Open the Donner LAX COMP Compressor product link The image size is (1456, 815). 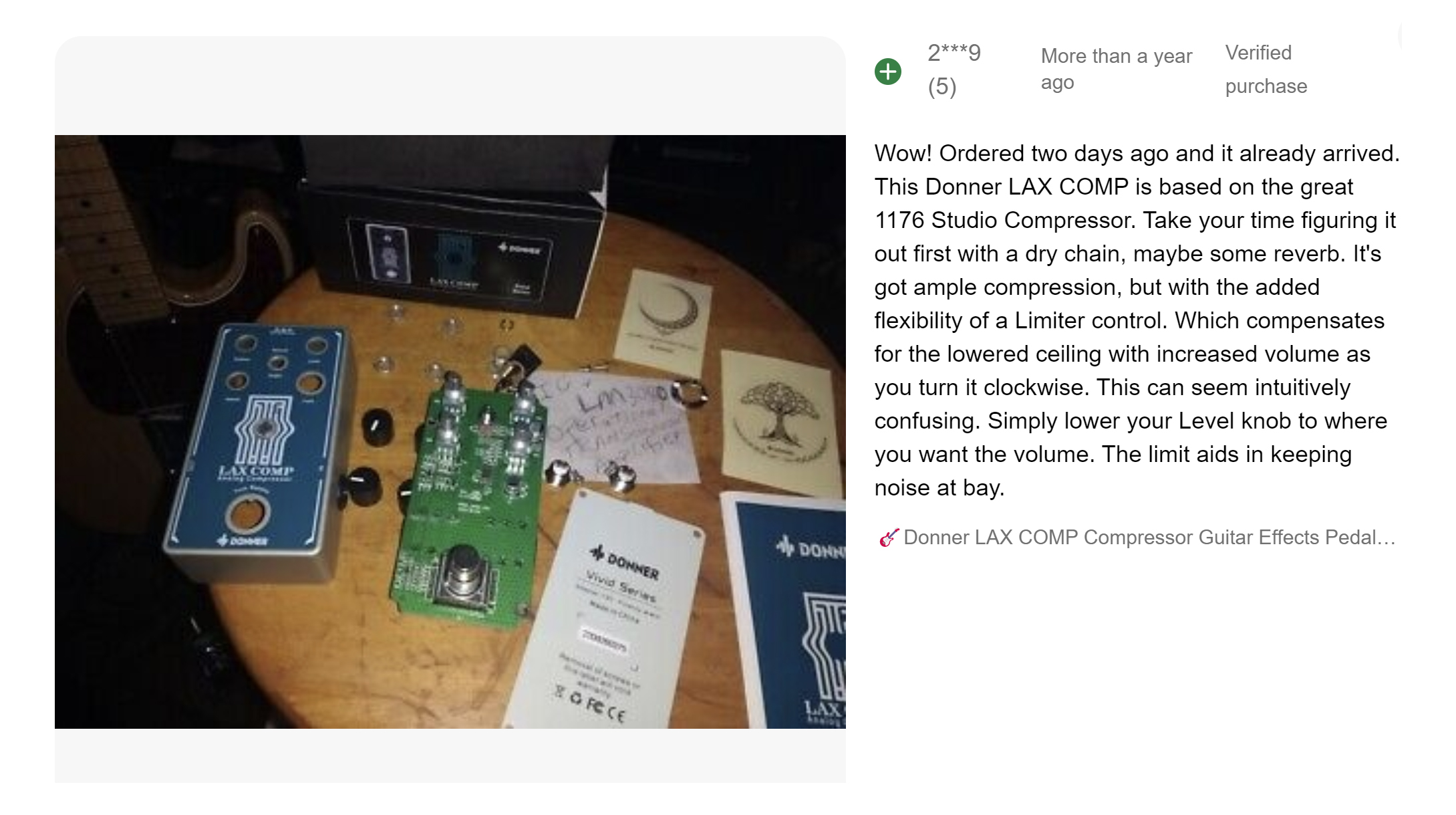click(x=1149, y=538)
